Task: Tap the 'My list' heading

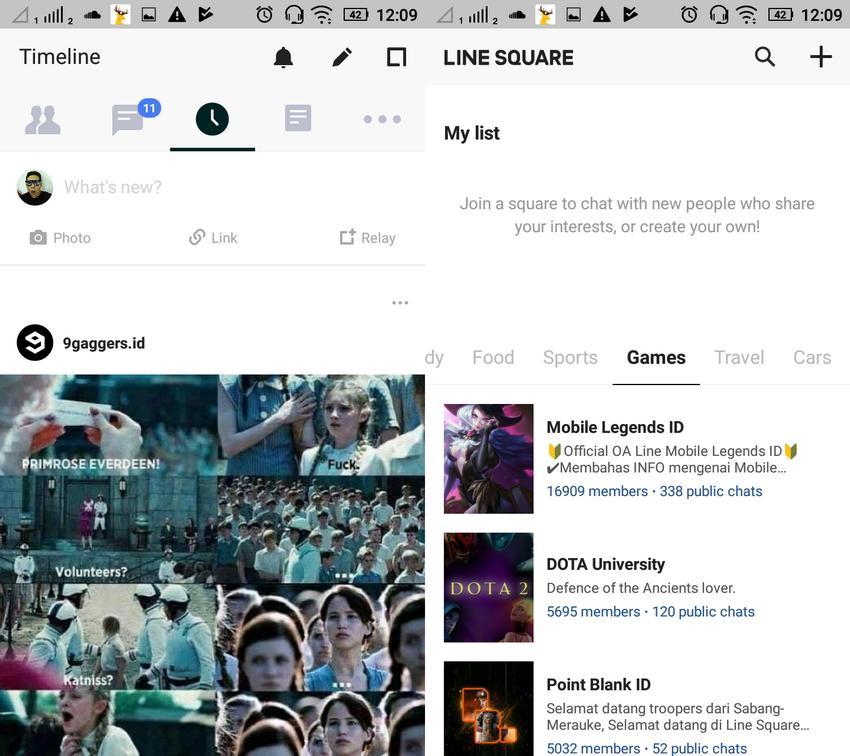Action: pos(472,133)
